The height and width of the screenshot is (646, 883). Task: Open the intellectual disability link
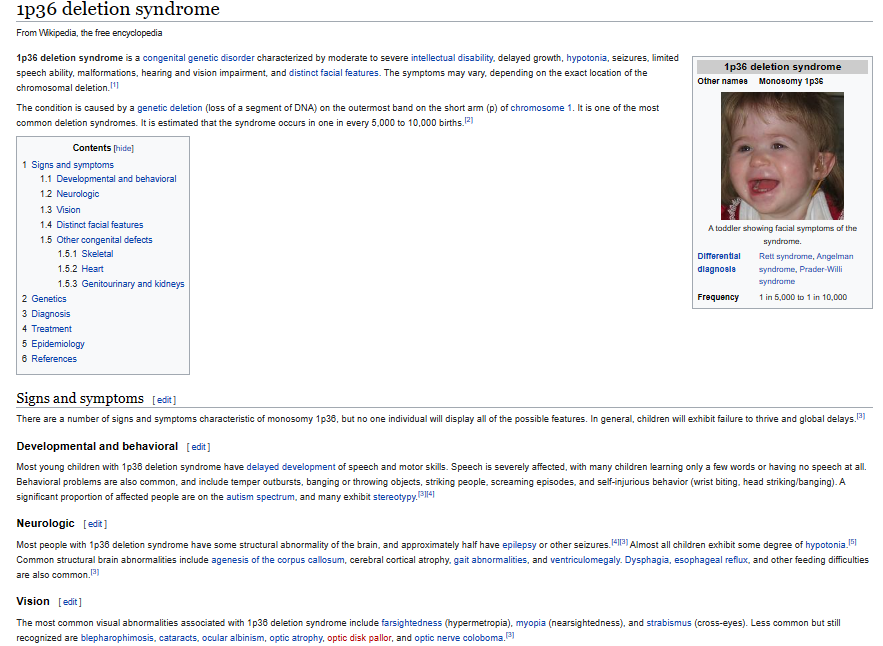[x=452, y=58]
